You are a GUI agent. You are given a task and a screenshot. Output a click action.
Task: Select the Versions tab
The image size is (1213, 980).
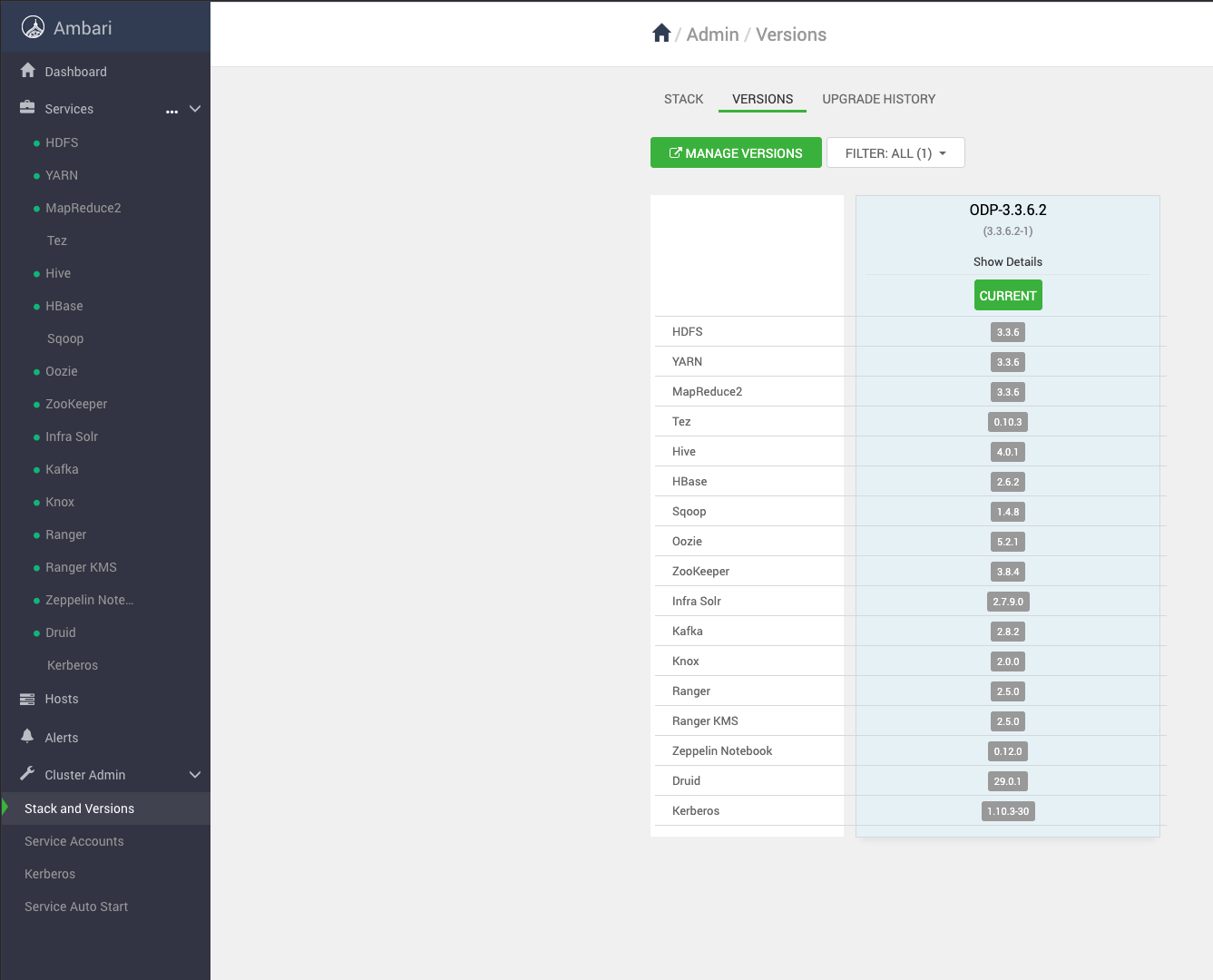[762, 99]
